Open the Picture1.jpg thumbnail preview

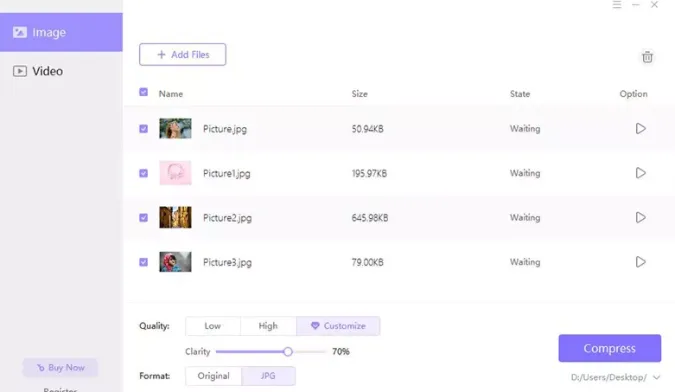pos(175,173)
